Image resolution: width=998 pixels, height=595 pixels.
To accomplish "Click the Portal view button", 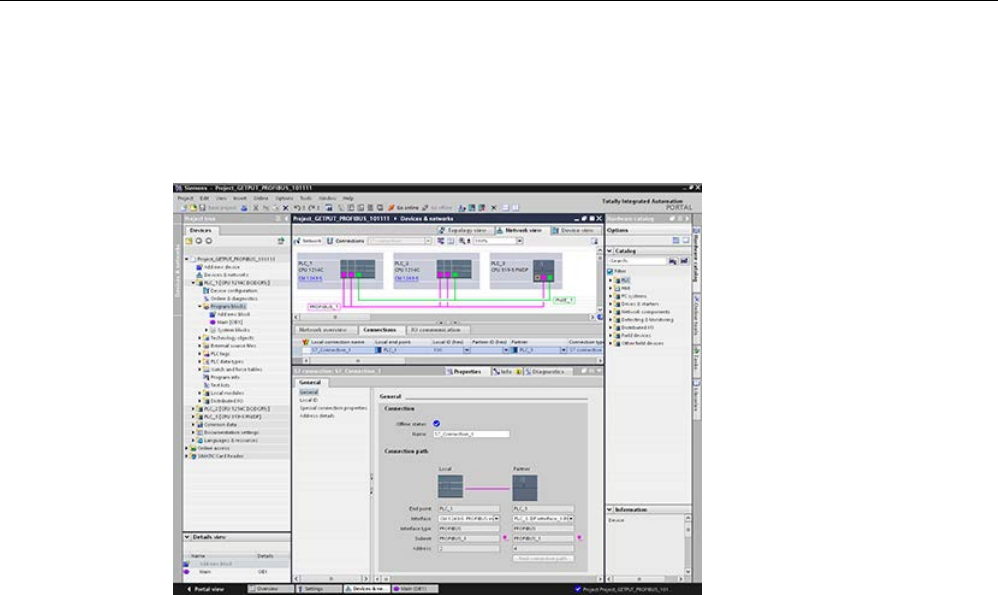I will point(205,589).
